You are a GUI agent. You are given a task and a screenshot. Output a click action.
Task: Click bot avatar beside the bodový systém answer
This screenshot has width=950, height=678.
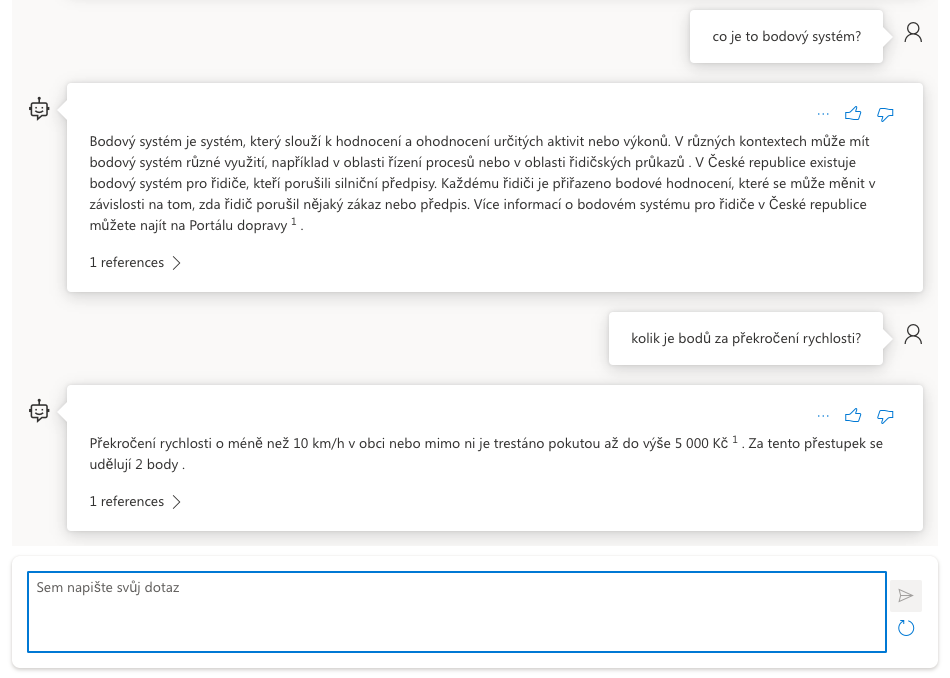[39, 109]
